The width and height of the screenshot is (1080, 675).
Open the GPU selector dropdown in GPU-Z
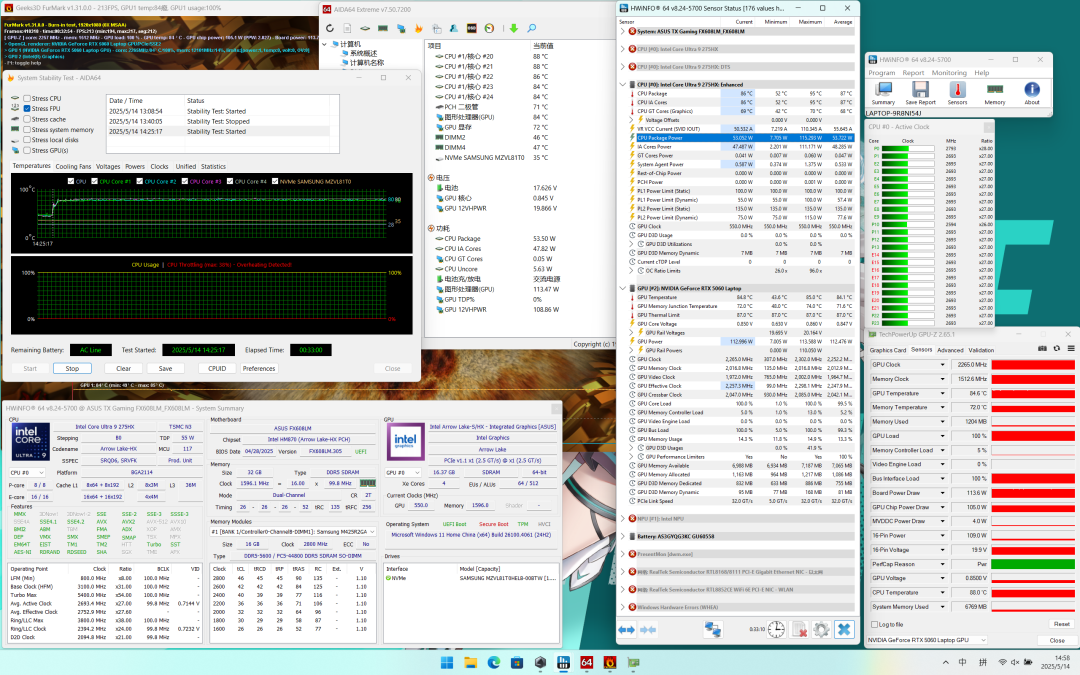point(926,641)
